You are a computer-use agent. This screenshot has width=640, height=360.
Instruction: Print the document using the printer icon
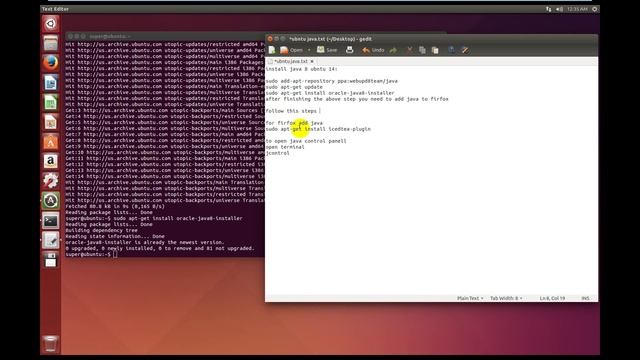(x=349, y=50)
